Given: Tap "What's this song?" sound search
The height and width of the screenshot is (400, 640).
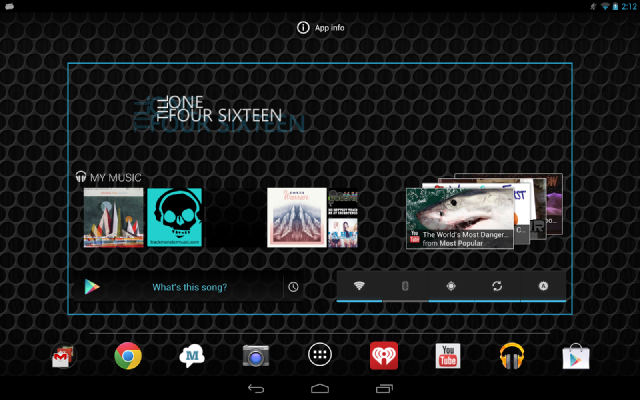Looking at the screenshot, I should (x=189, y=288).
